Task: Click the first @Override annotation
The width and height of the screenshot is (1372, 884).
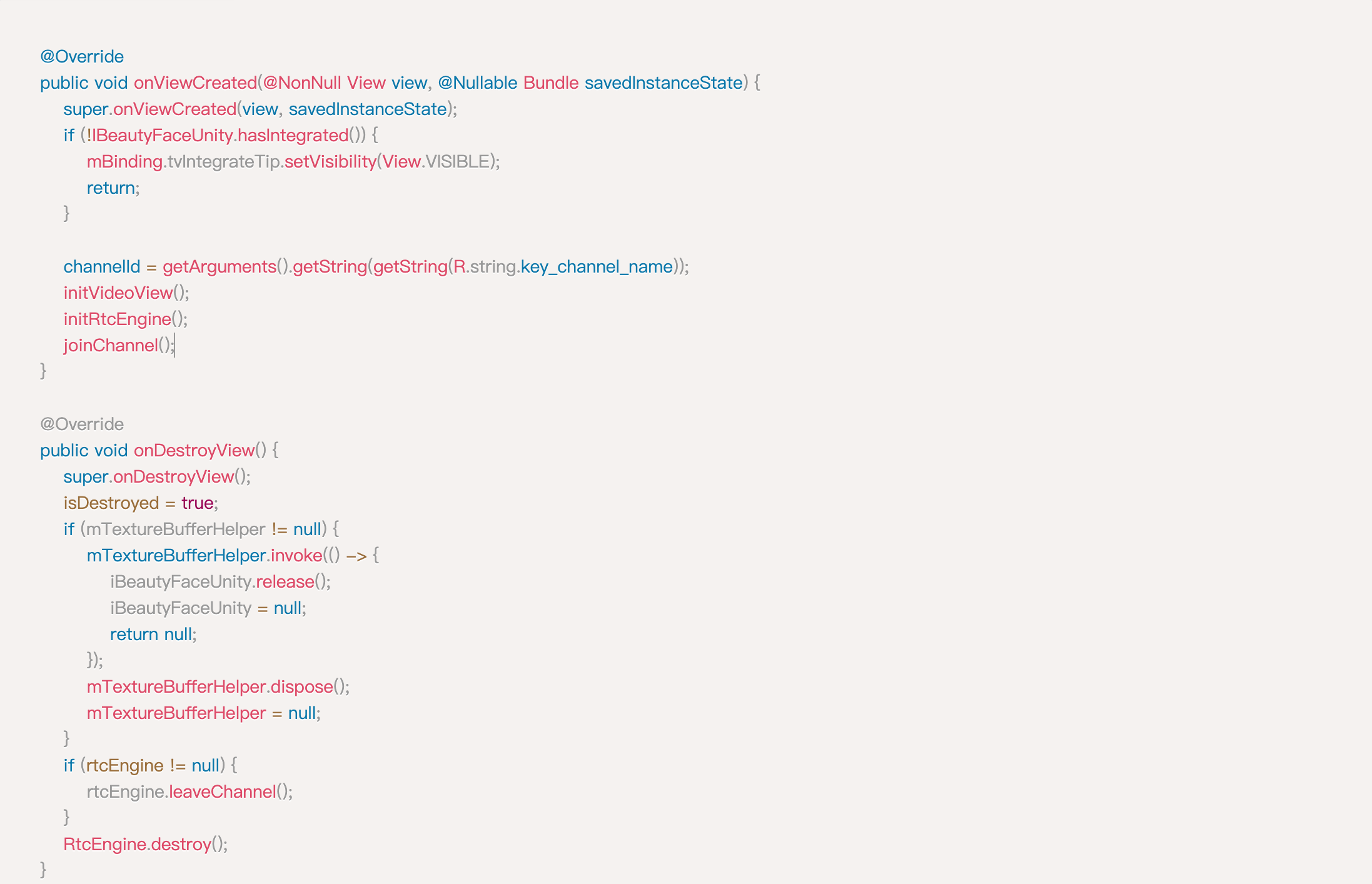Action: click(82, 56)
